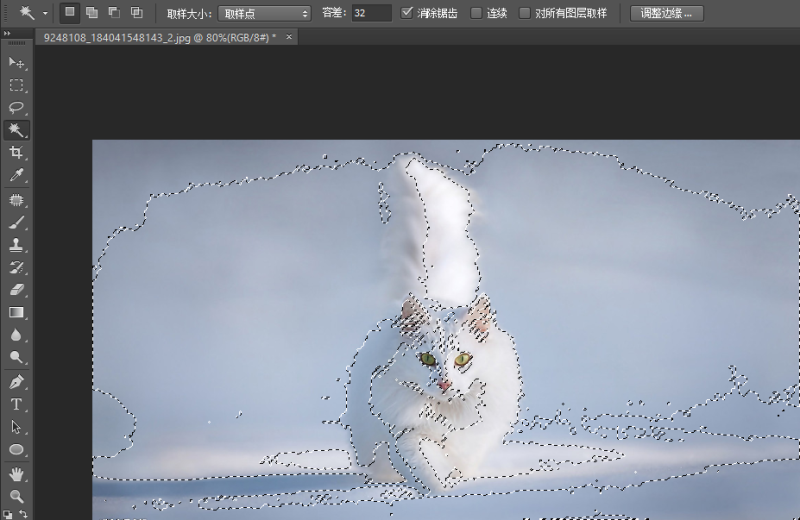Select the Blur tool
Image resolution: width=800 pixels, height=520 pixels.
pos(16,335)
